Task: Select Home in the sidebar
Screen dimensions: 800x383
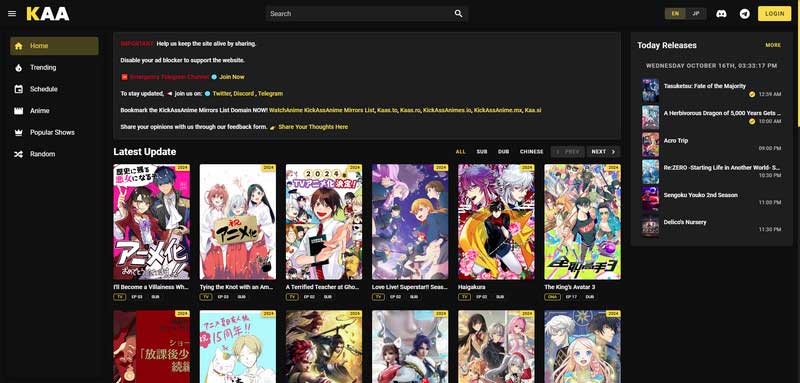Action: click(x=54, y=46)
